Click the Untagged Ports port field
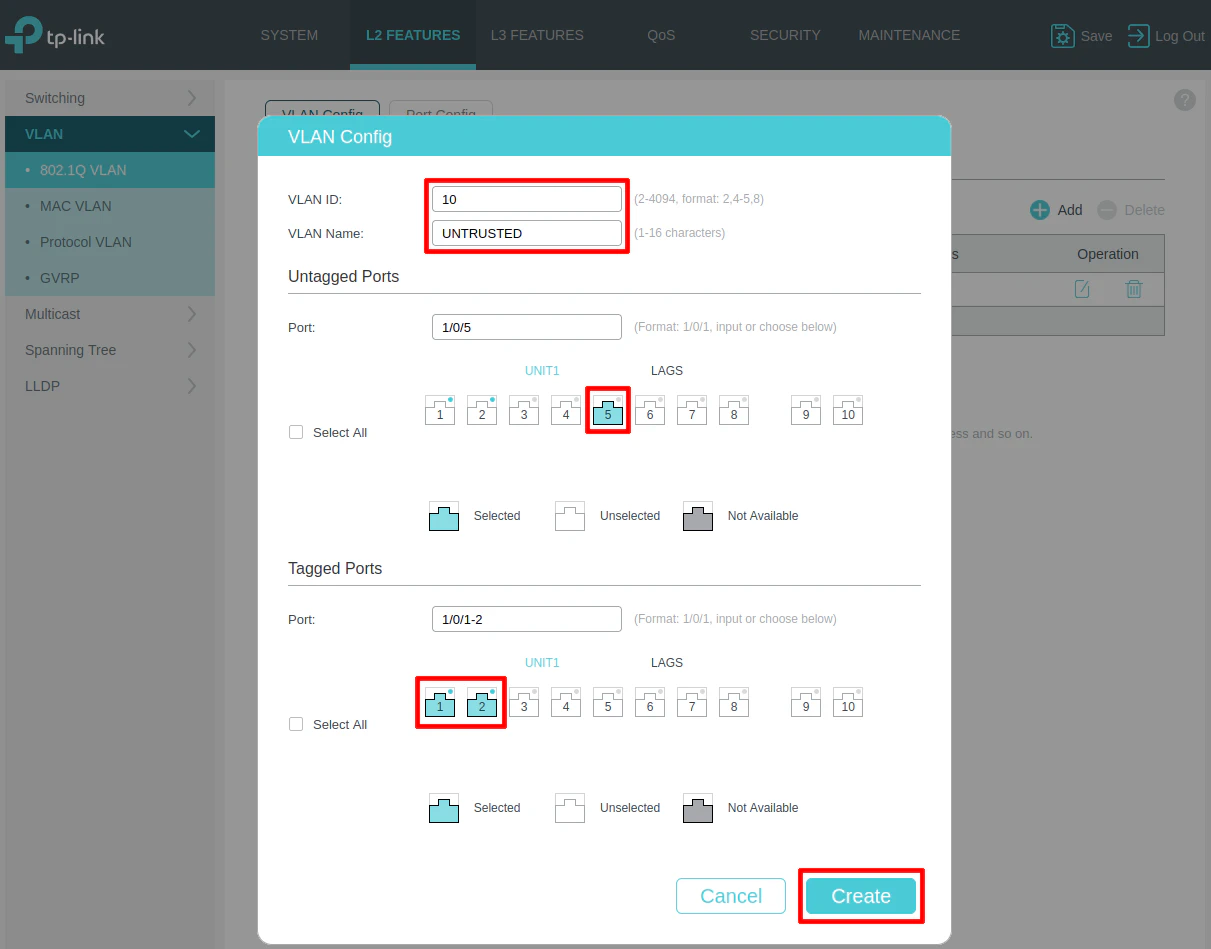 click(527, 327)
